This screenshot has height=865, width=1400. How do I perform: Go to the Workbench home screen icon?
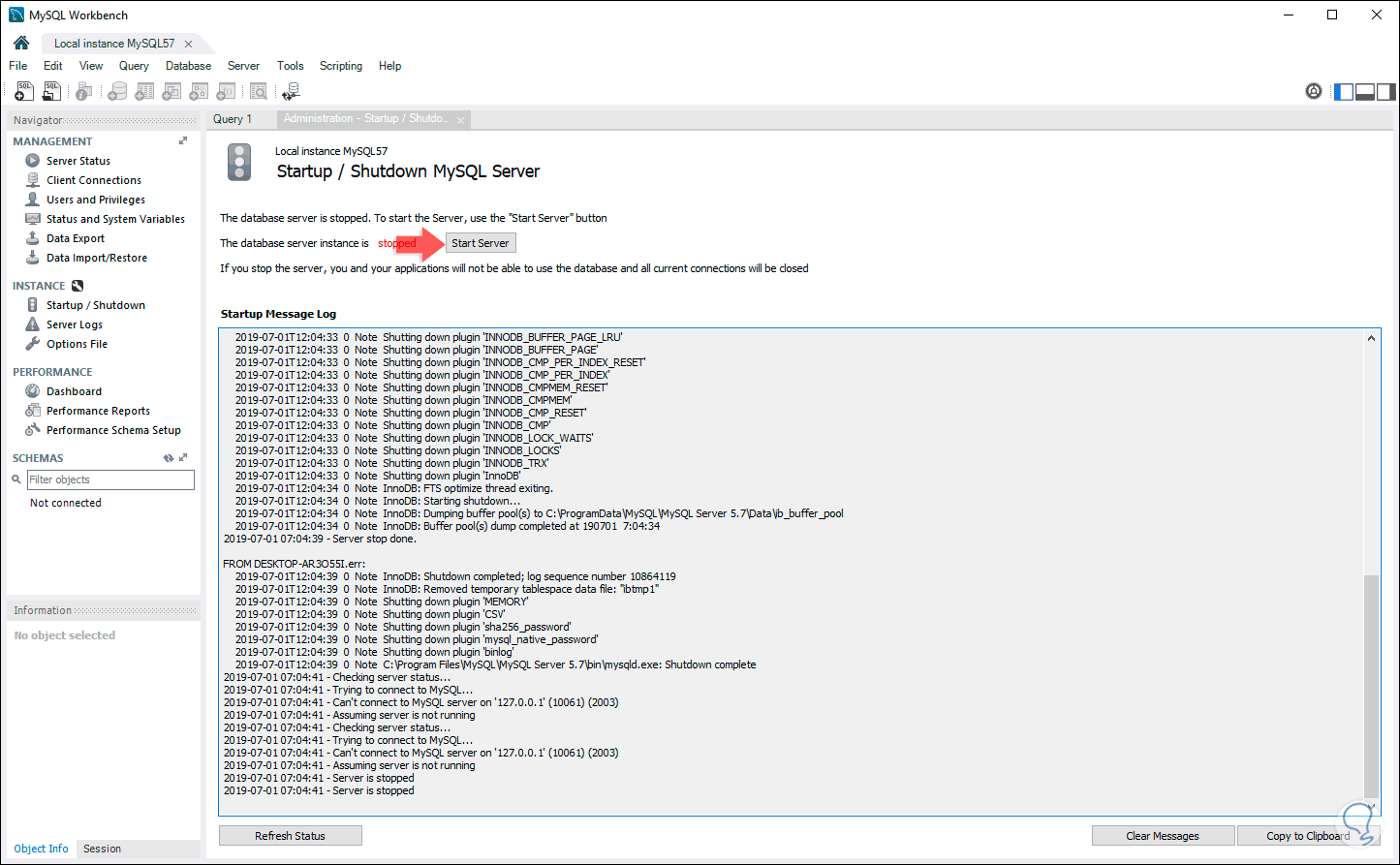[21, 43]
